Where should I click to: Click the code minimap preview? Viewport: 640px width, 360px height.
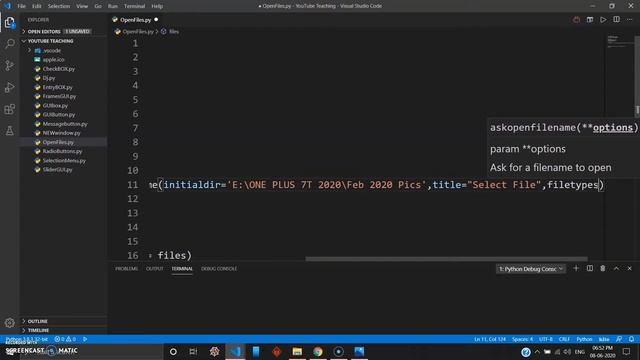pos(619,42)
